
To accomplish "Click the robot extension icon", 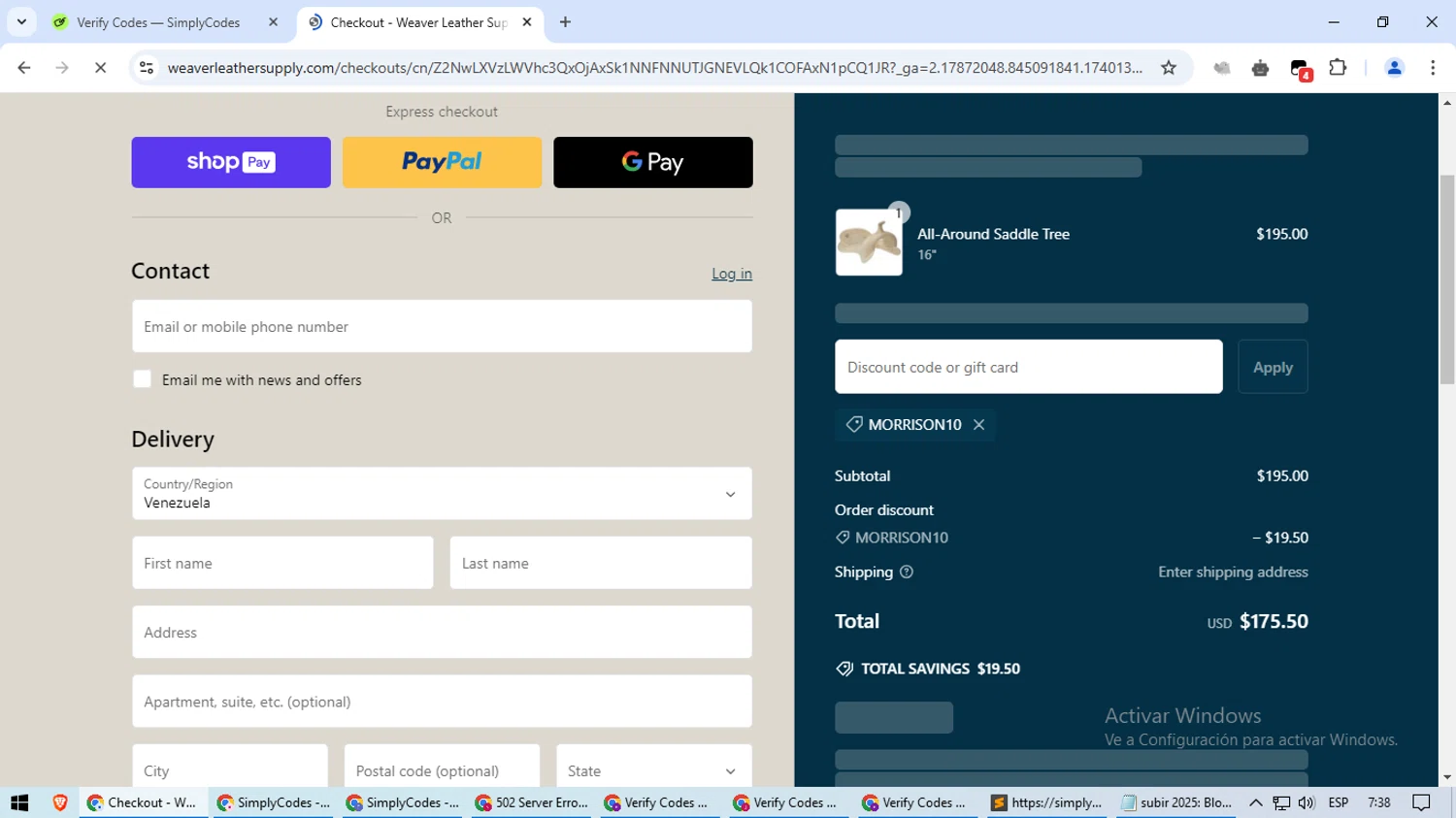I will click(x=1260, y=68).
